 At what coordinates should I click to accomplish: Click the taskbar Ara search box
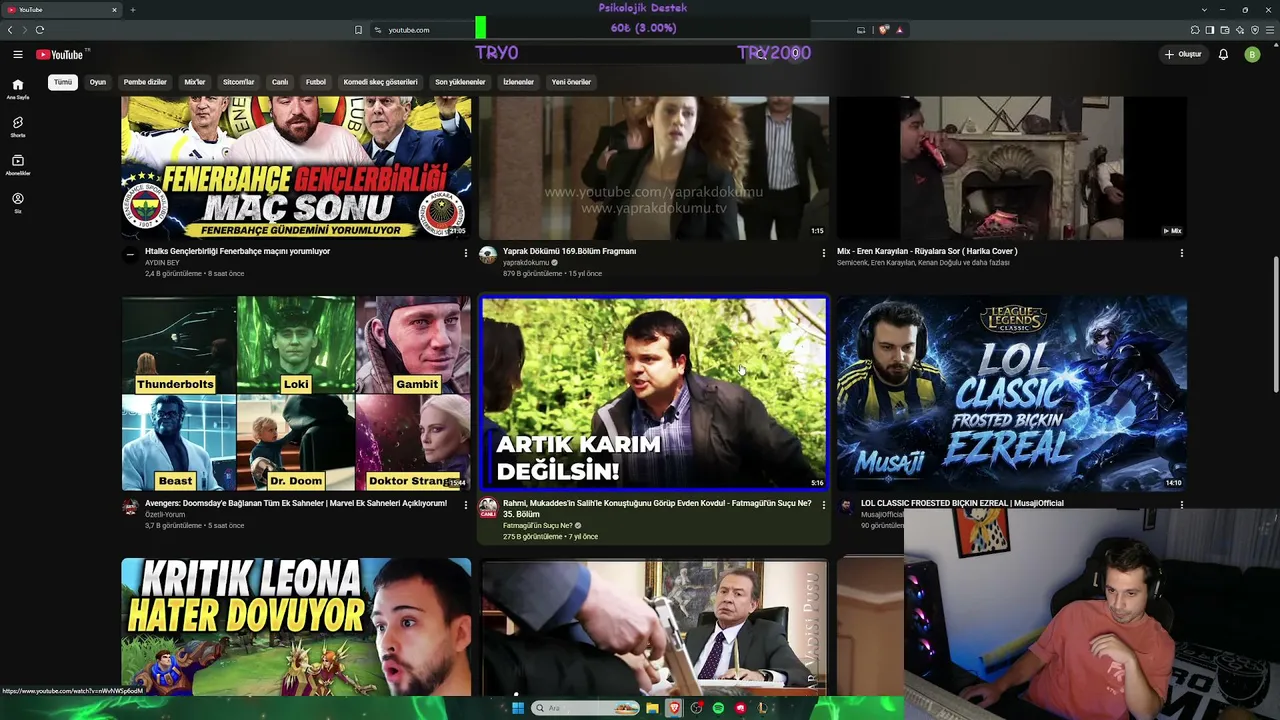coord(586,708)
